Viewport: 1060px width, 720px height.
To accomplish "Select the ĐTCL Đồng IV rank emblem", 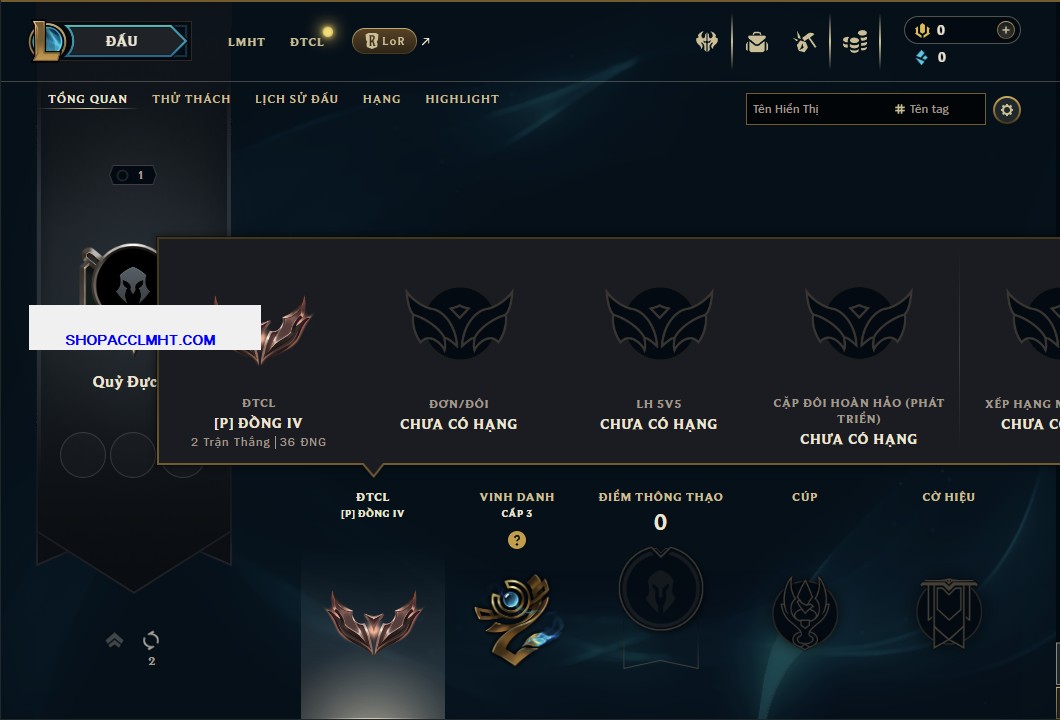I will 373,622.
